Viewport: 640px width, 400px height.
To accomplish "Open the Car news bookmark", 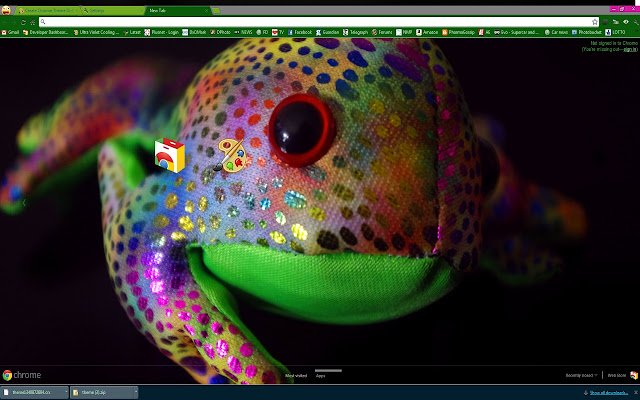I will [x=556, y=32].
